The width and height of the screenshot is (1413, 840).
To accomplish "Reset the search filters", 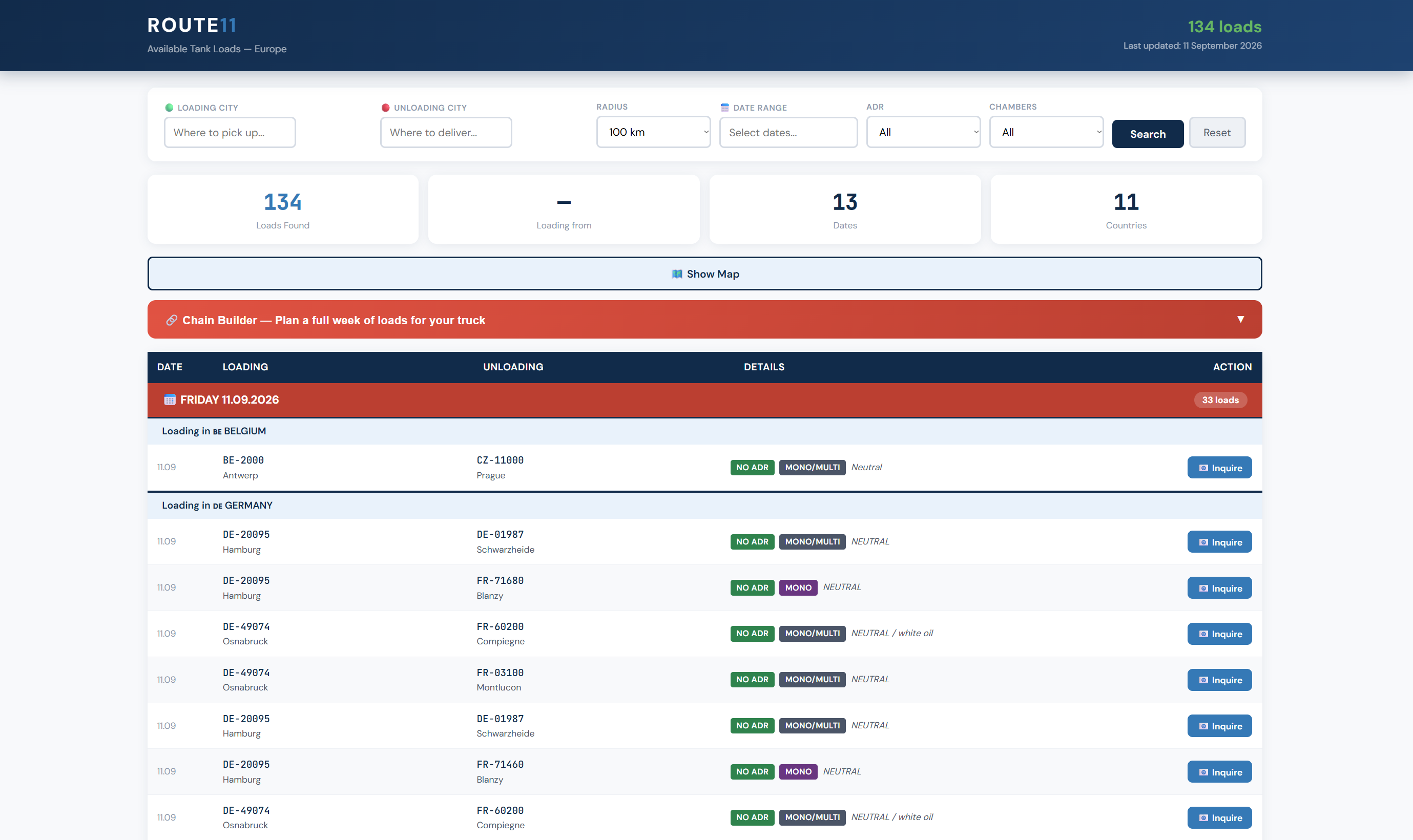I will click(x=1217, y=133).
